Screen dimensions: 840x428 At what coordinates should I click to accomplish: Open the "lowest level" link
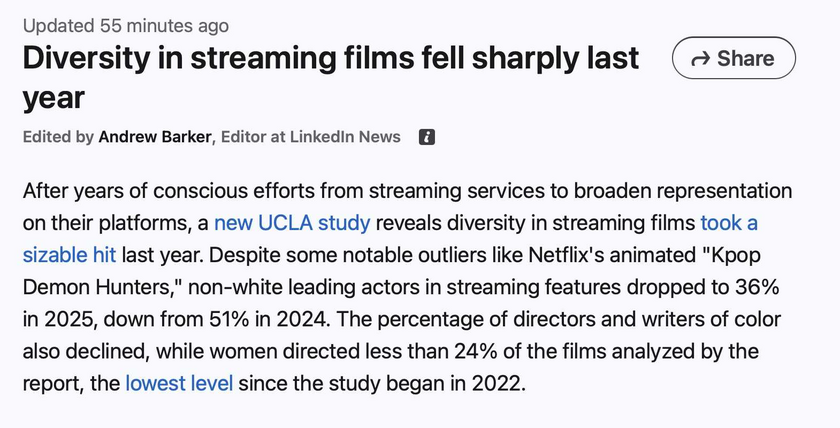tap(179, 384)
